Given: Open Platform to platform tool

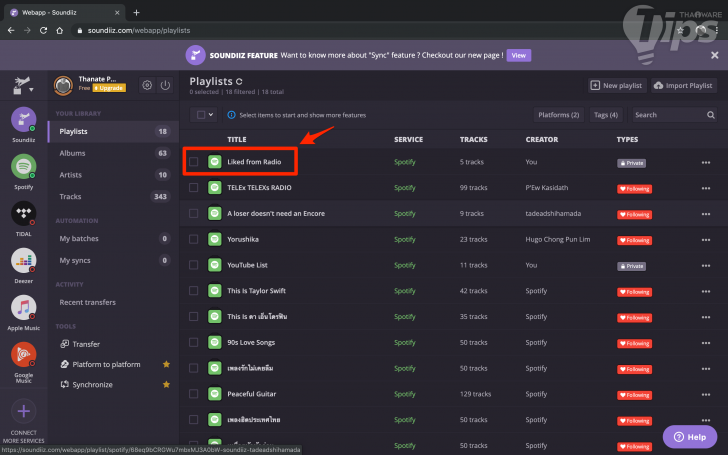Looking at the screenshot, I should (x=106, y=364).
